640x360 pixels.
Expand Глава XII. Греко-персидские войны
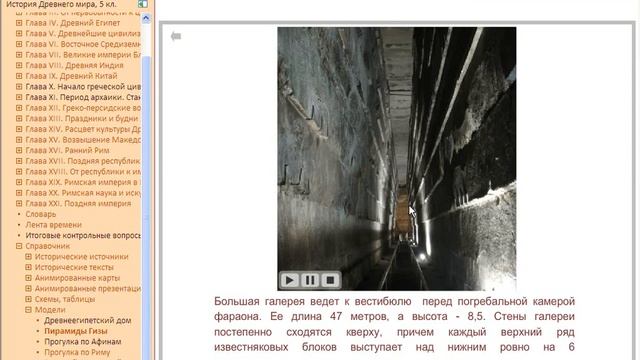click(x=19, y=108)
